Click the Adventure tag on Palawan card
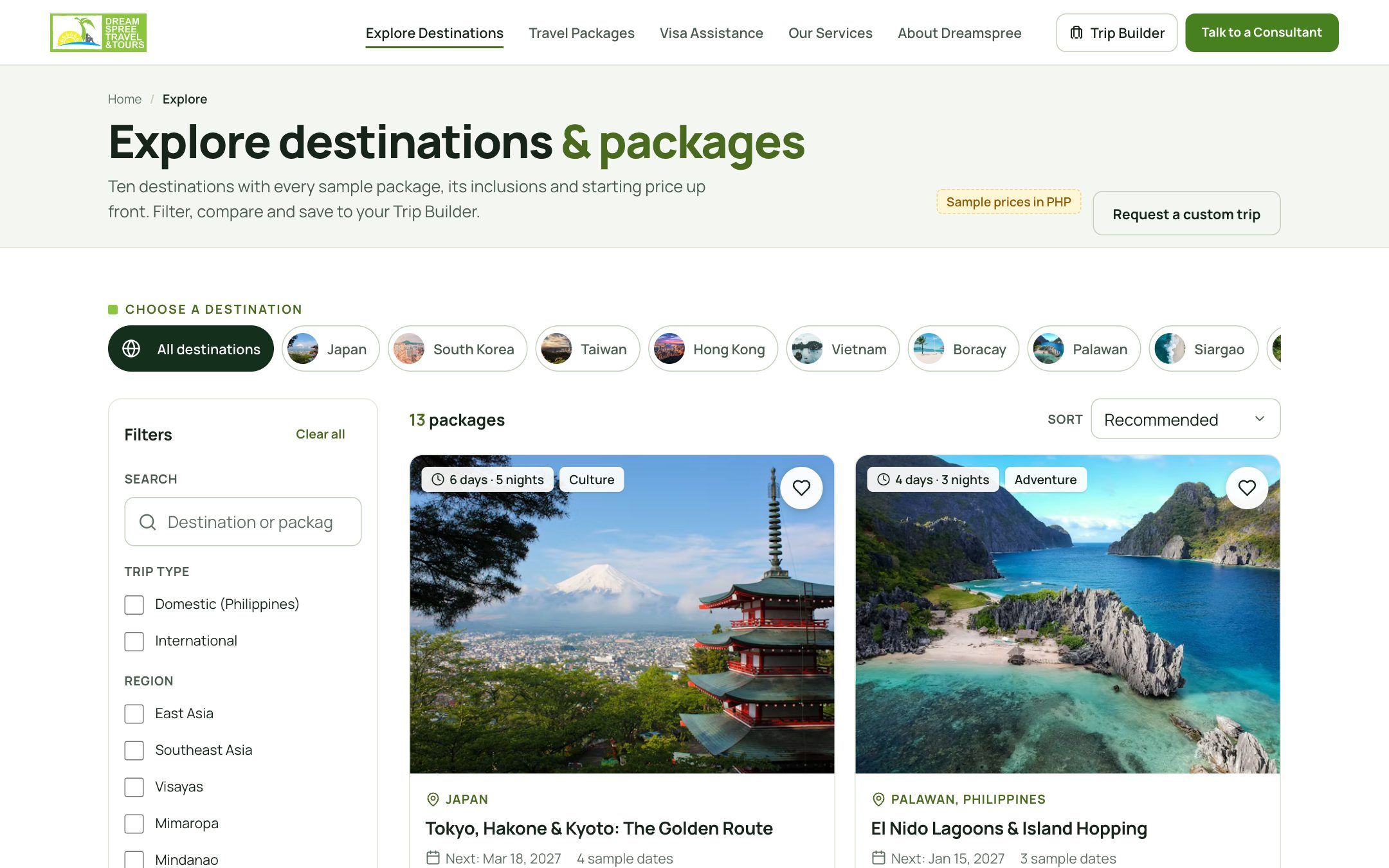The height and width of the screenshot is (868, 1389). (1046, 480)
